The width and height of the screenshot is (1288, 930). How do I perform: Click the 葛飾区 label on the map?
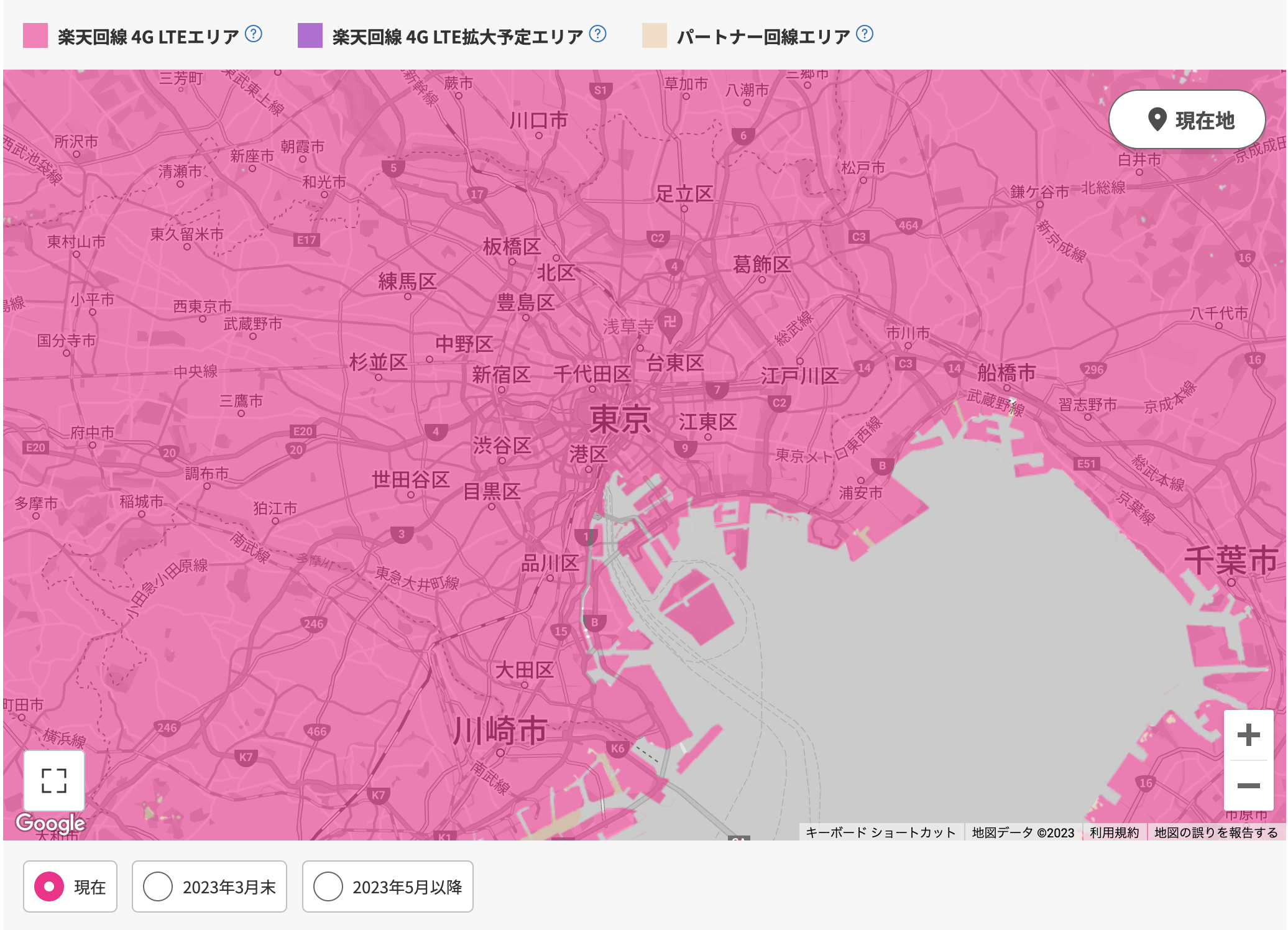761,264
